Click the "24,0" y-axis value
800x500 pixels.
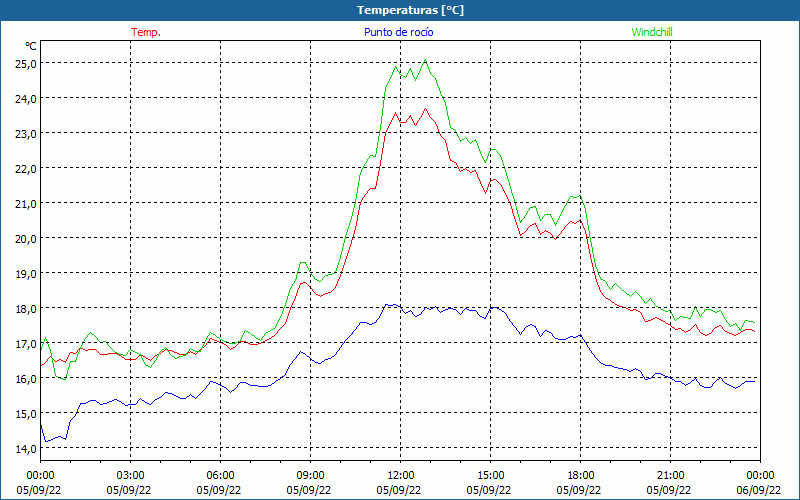click(25, 98)
